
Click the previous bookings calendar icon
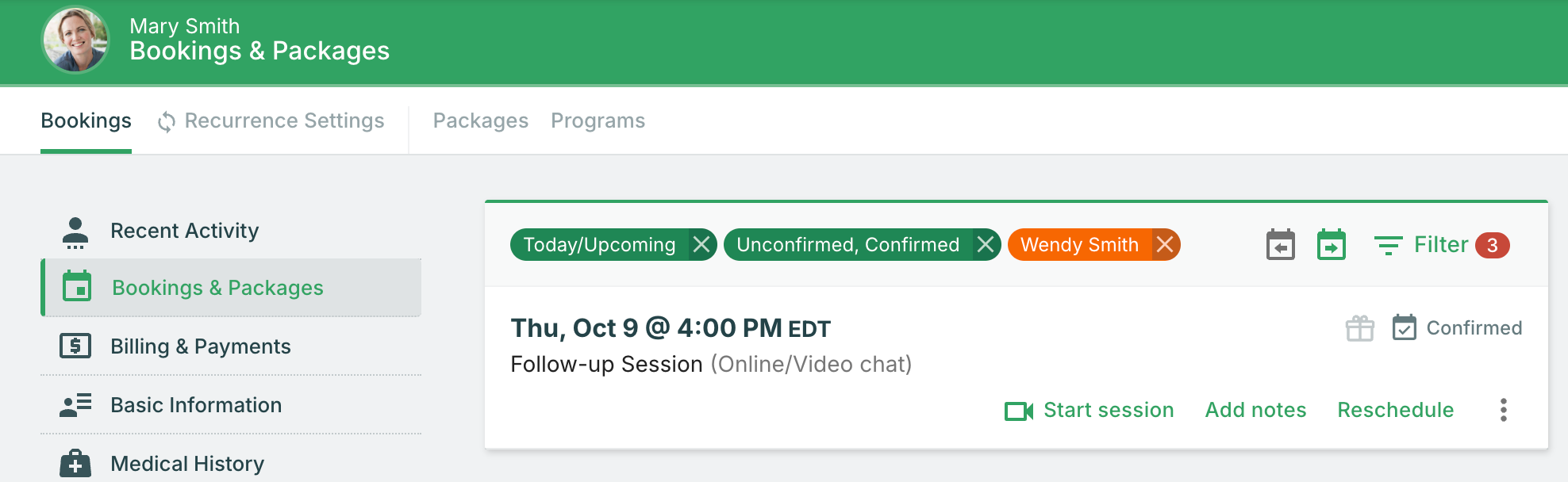1280,245
